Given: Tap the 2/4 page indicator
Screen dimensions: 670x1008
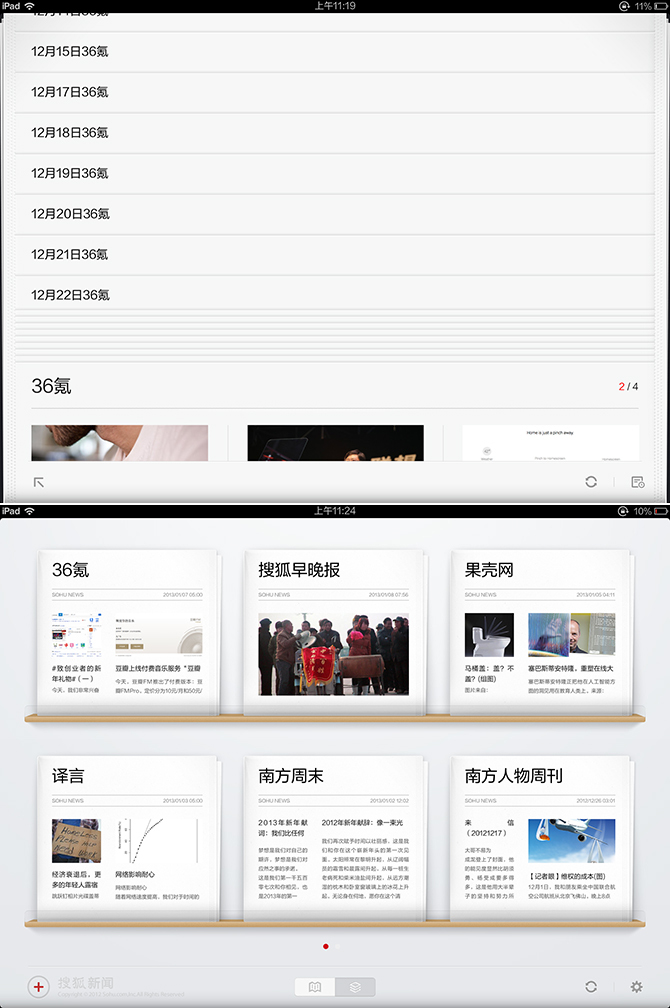Looking at the screenshot, I should [x=628, y=386].
